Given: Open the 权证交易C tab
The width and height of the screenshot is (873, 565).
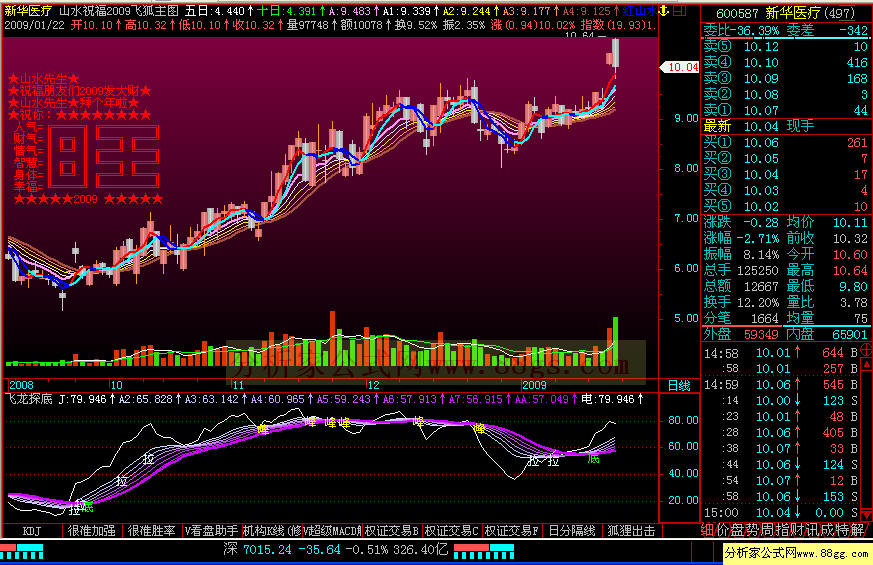Looking at the screenshot, I should tap(452, 531).
